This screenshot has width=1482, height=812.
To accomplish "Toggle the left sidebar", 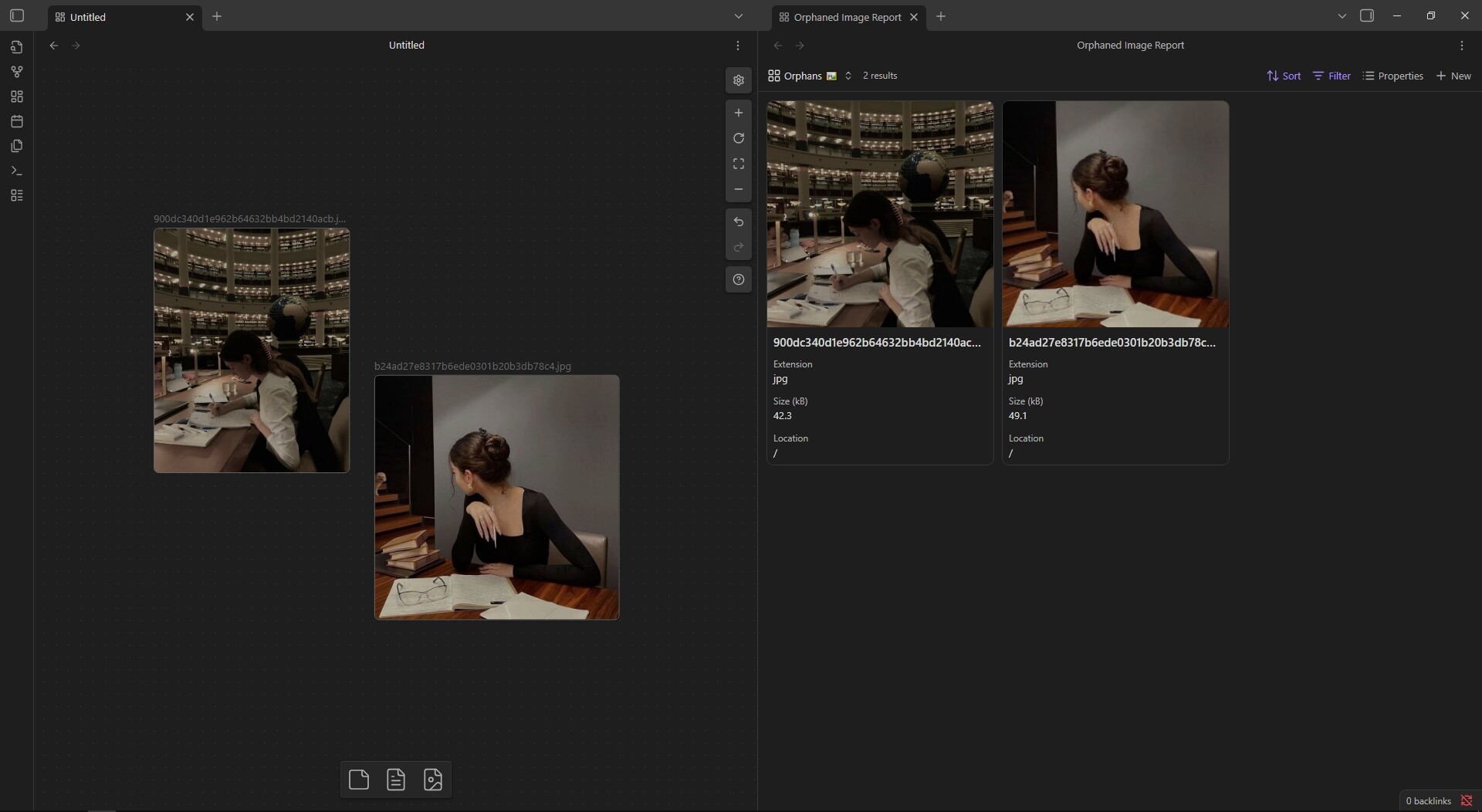I will click(x=17, y=16).
